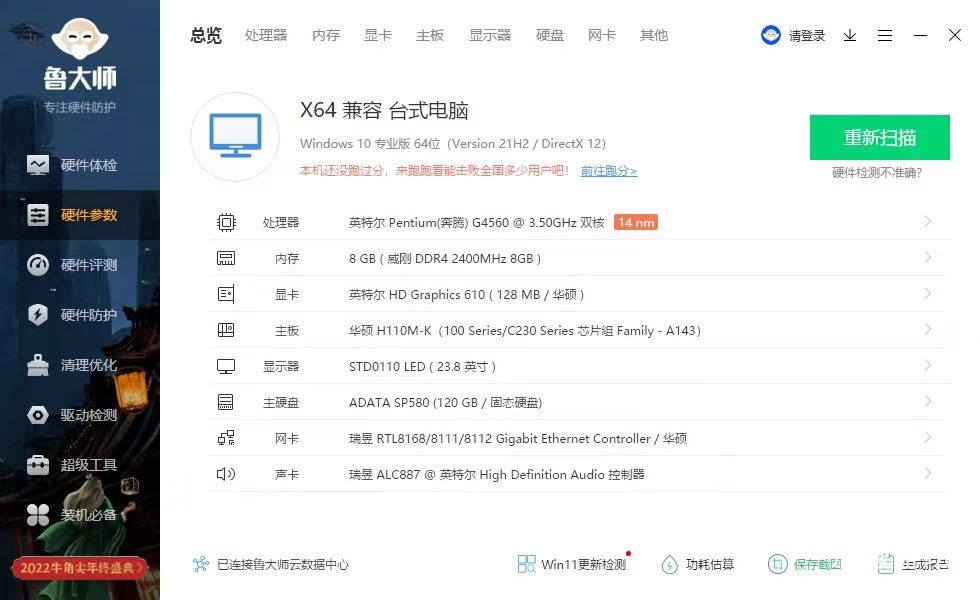This screenshot has width=980, height=600.
Task: Switch to the 硬盘 tab
Action: (550, 36)
